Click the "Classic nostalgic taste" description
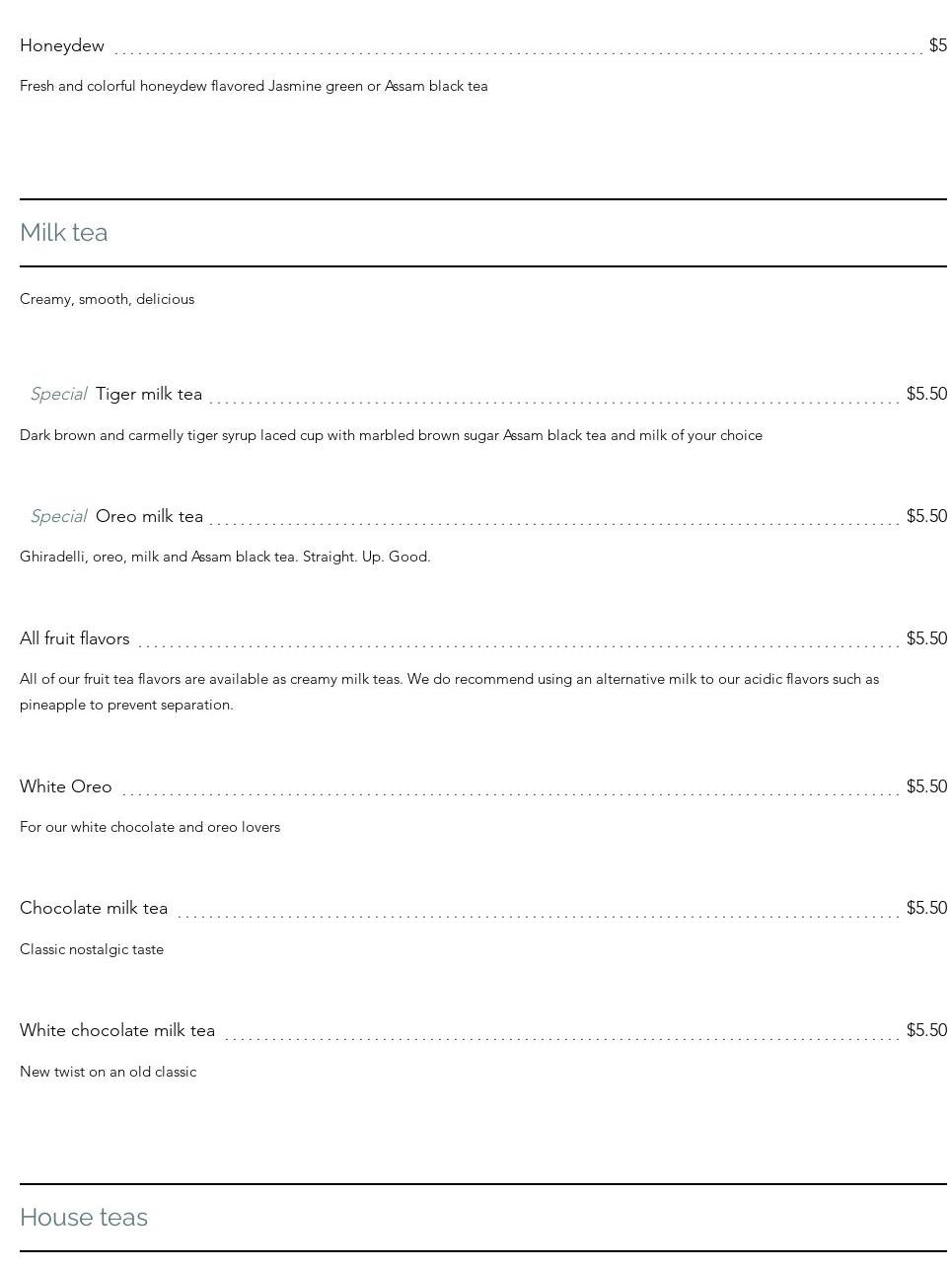This screenshot has height=1269, width=952. coord(92,949)
